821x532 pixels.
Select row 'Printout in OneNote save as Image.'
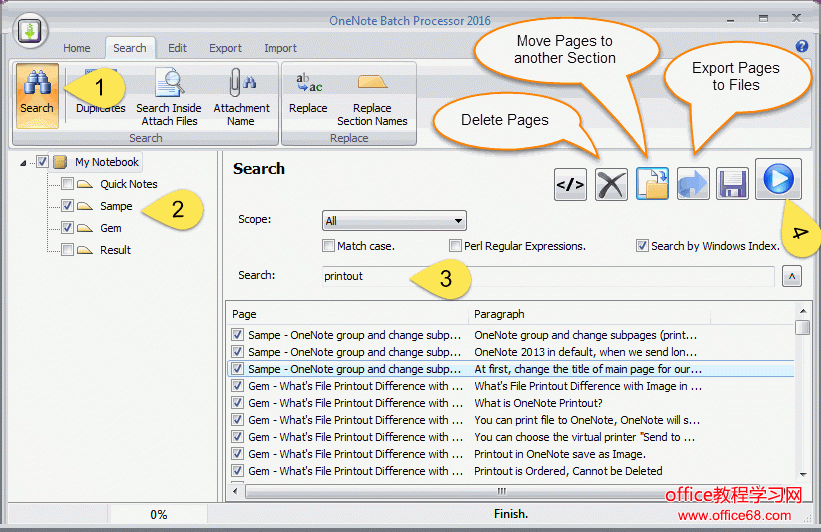pos(511,454)
